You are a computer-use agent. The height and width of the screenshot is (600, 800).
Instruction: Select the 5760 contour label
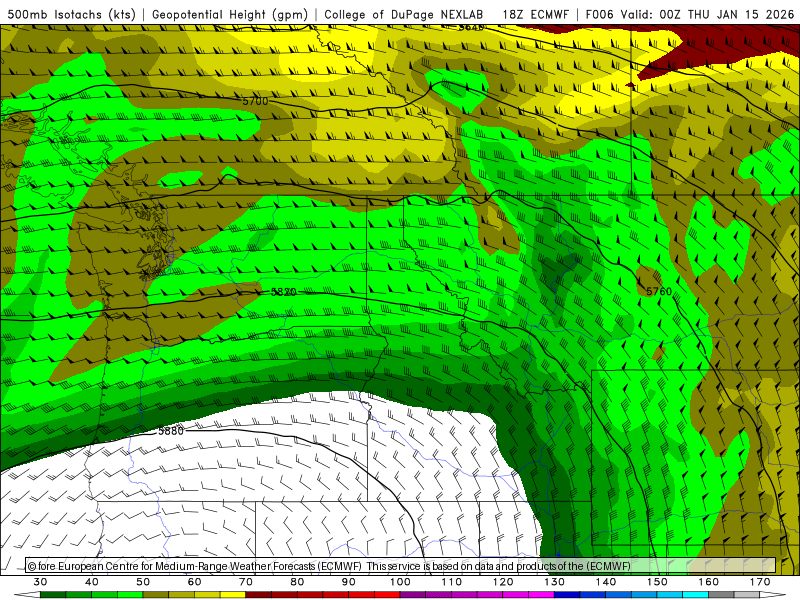click(x=659, y=291)
